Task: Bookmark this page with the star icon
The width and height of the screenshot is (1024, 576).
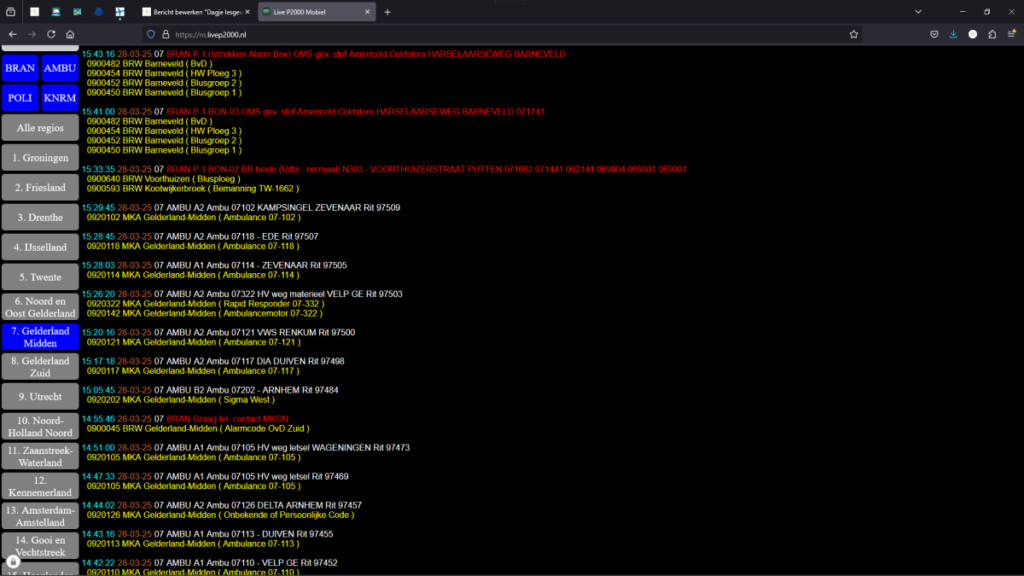Action: 853,33
